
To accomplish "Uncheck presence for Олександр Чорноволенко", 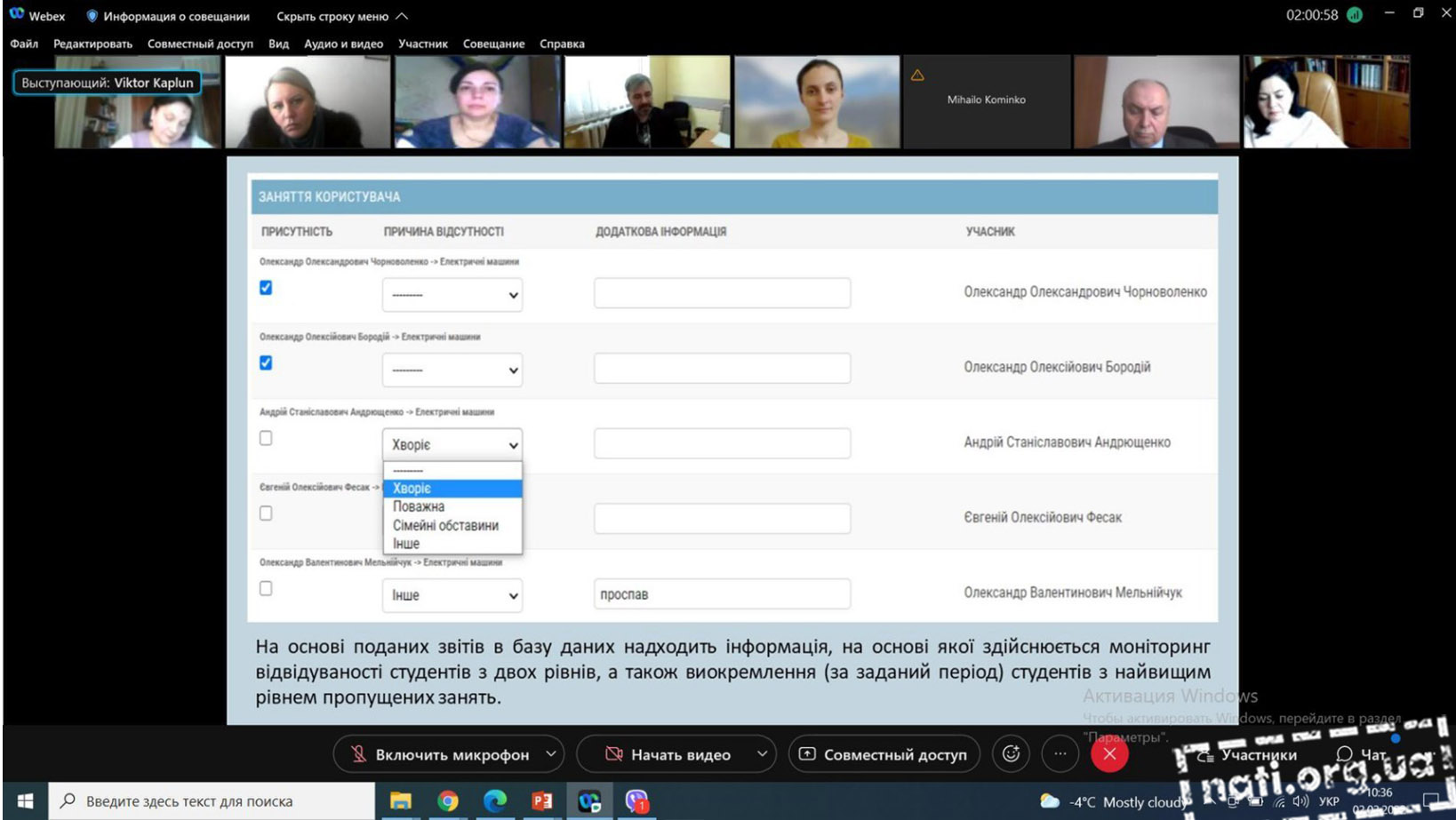I will tap(266, 288).
